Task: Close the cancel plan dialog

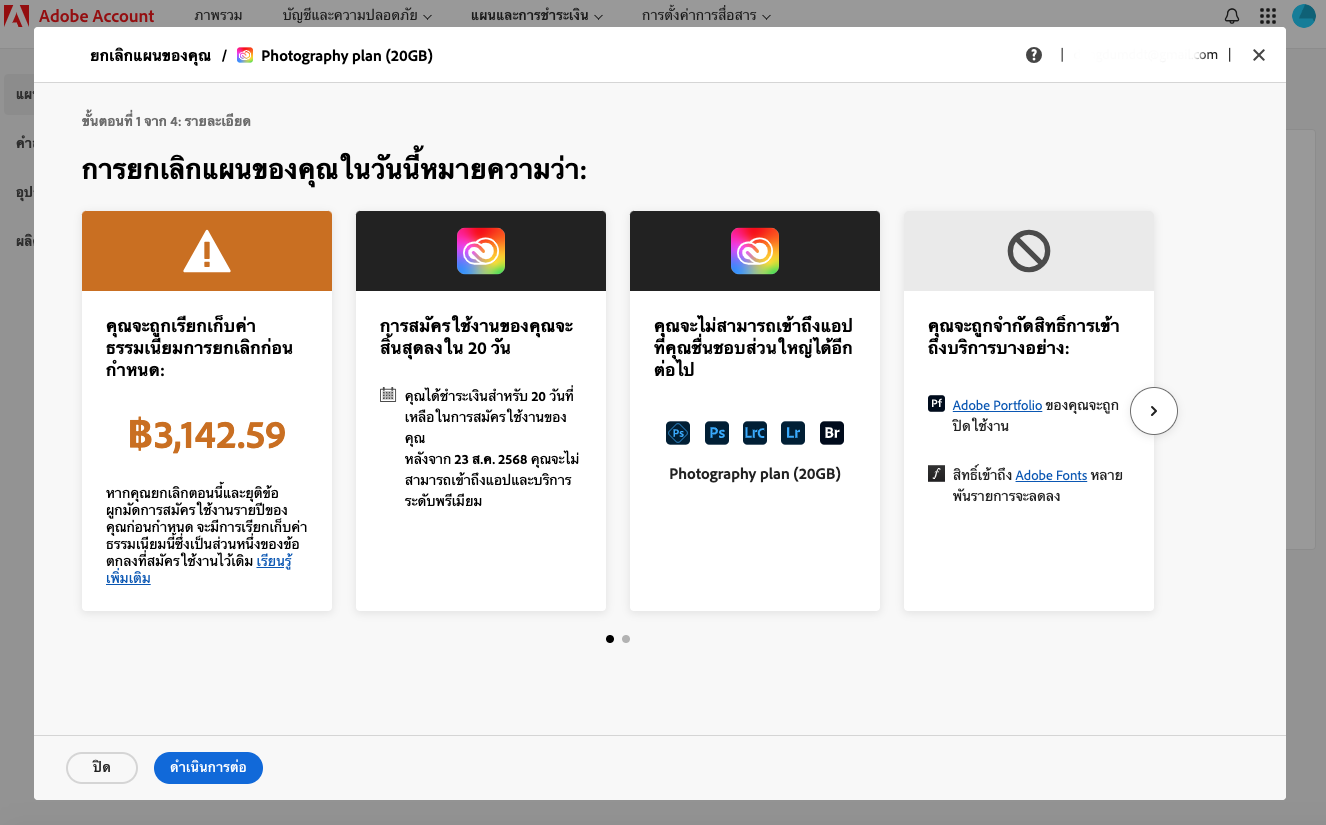Action: 1259,55
